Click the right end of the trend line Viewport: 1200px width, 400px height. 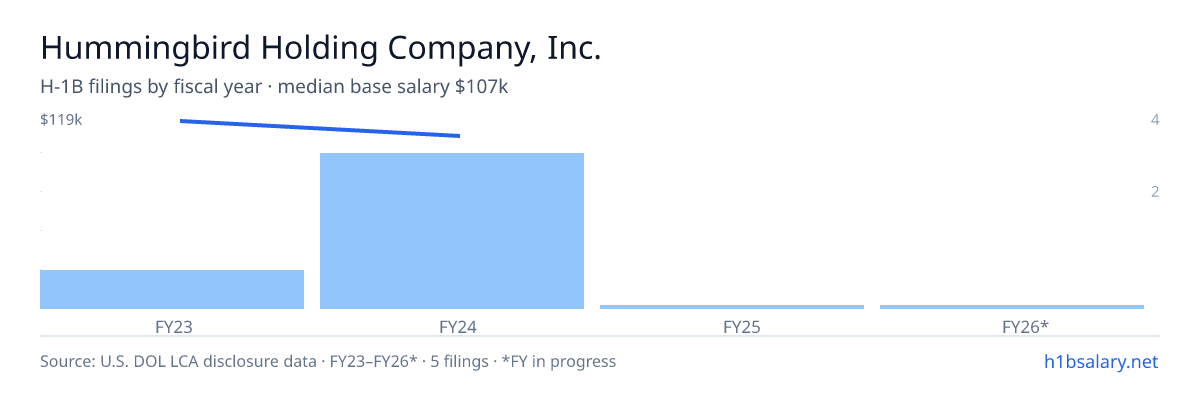click(x=459, y=136)
